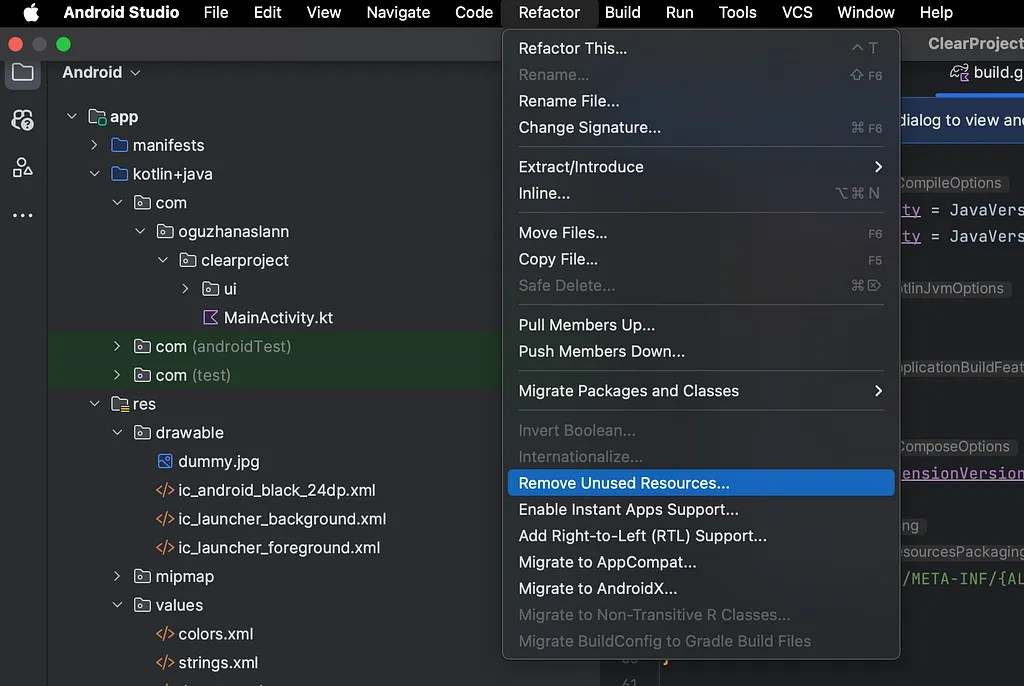Open the Extract/Introduce submenu

700,167
